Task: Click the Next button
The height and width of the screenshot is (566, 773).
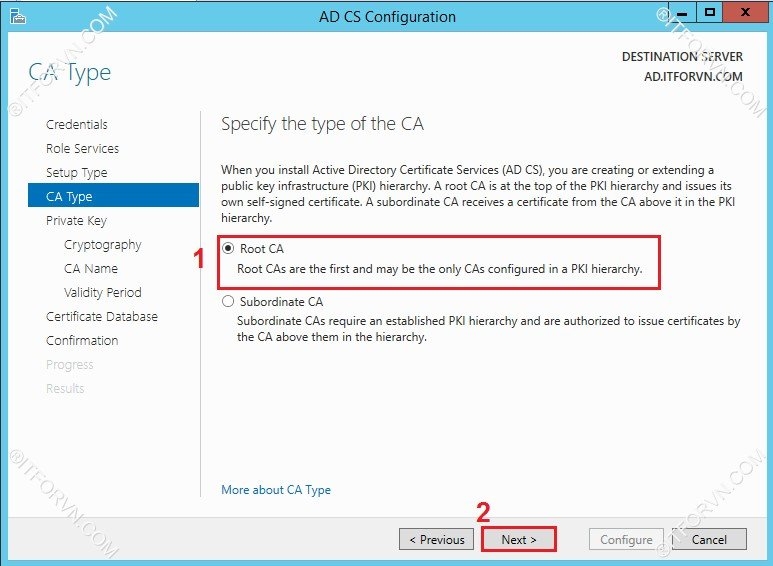Action: 519,540
